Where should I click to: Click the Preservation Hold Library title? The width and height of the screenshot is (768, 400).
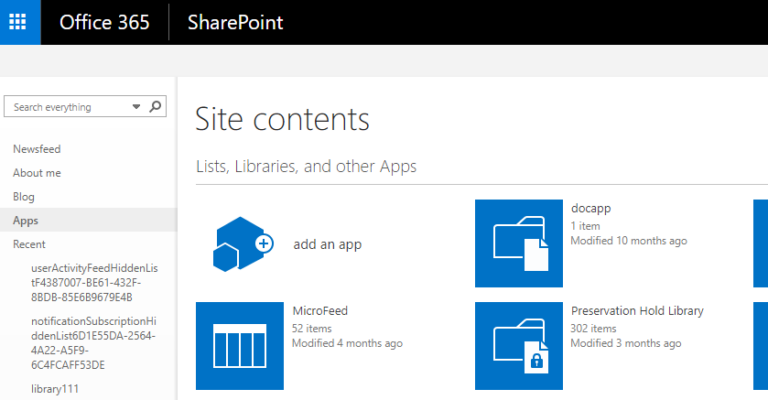coord(637,311)
